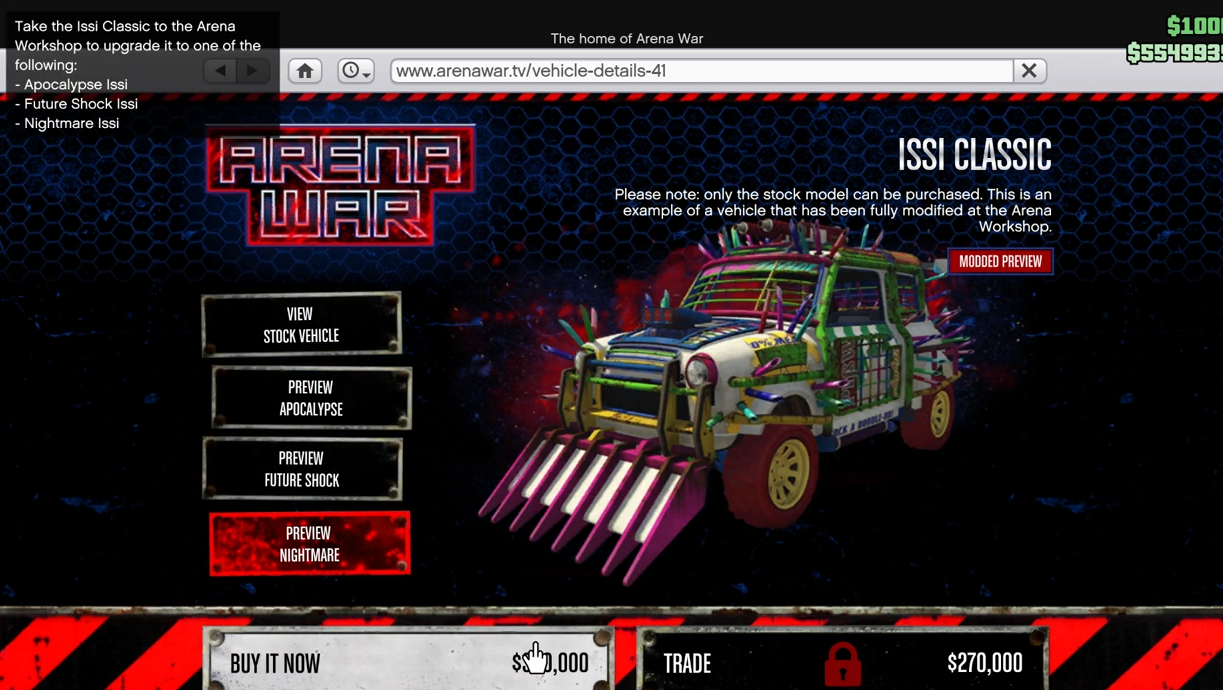Image resolution: width=1223 pixels, height=690 pixels.
Task: Click 'The home of Arena War' title
Action: click(627, 38)
